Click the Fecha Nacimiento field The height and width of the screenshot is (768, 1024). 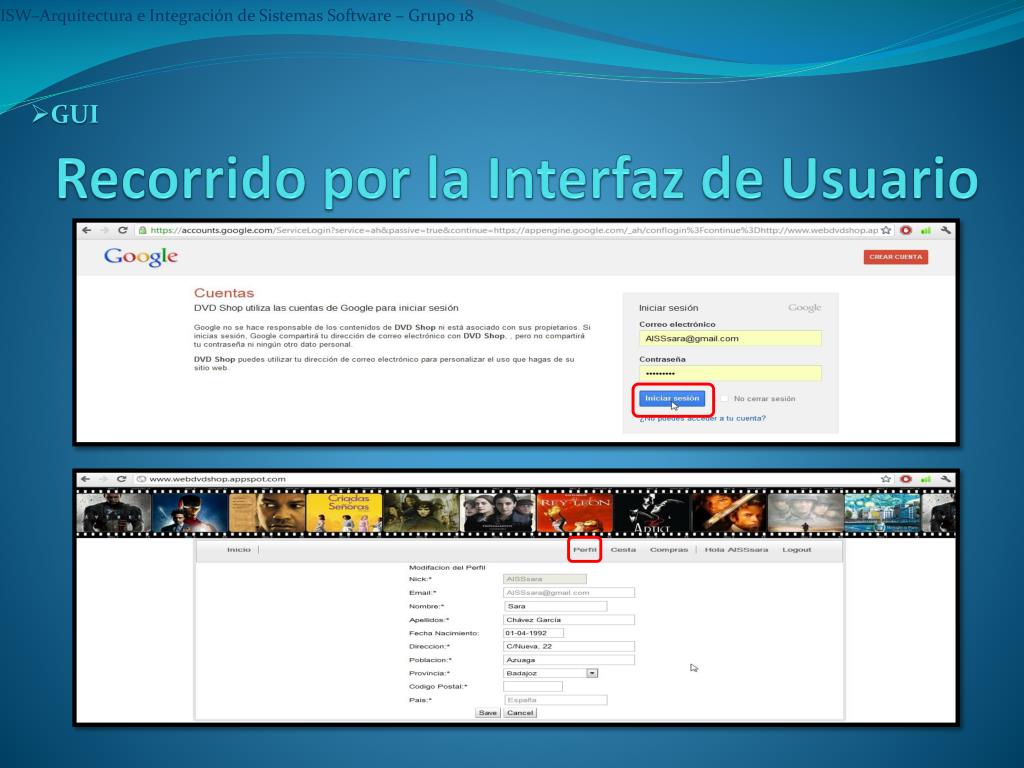[533, 633]
